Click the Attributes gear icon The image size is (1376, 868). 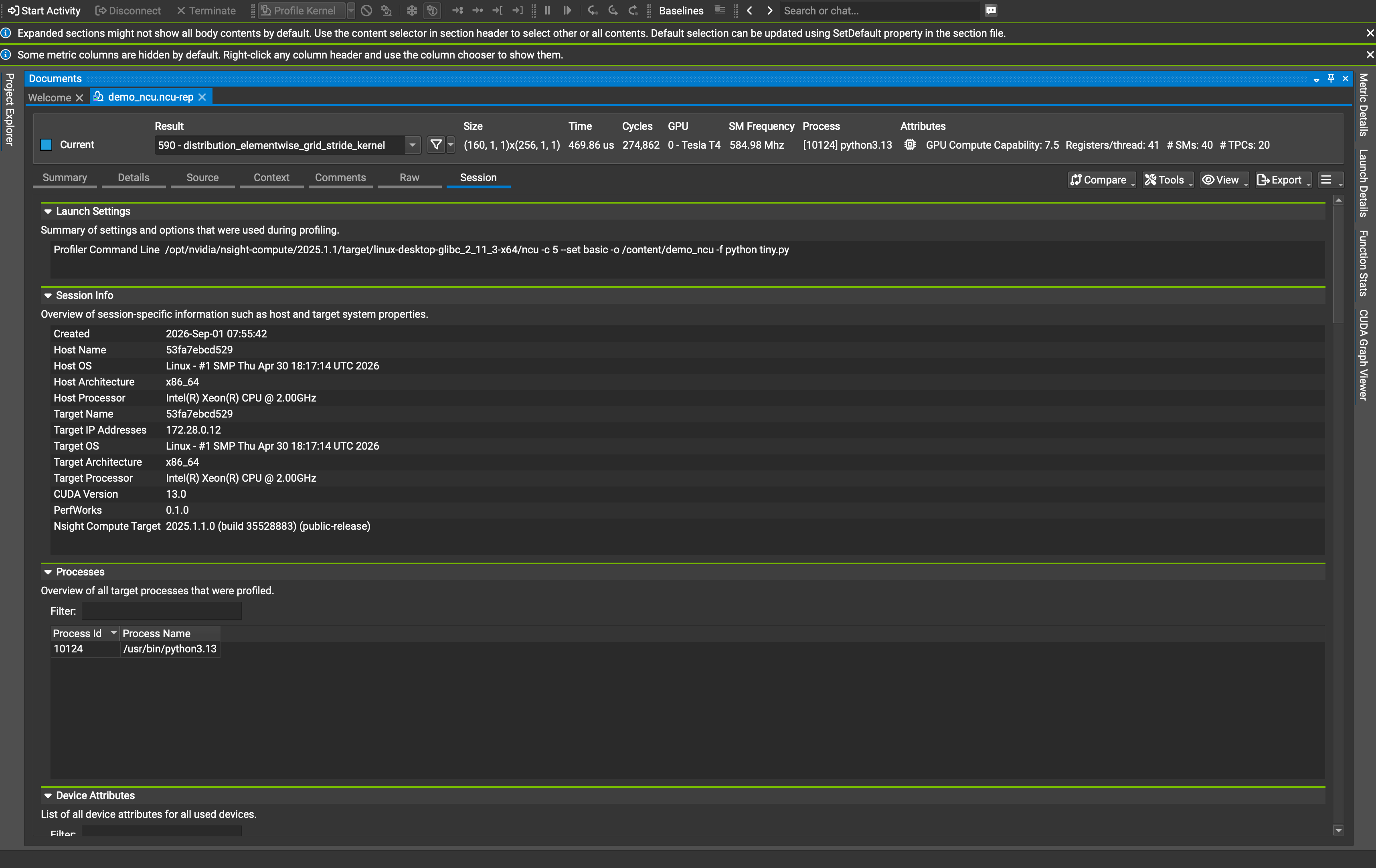click(910, 145)
